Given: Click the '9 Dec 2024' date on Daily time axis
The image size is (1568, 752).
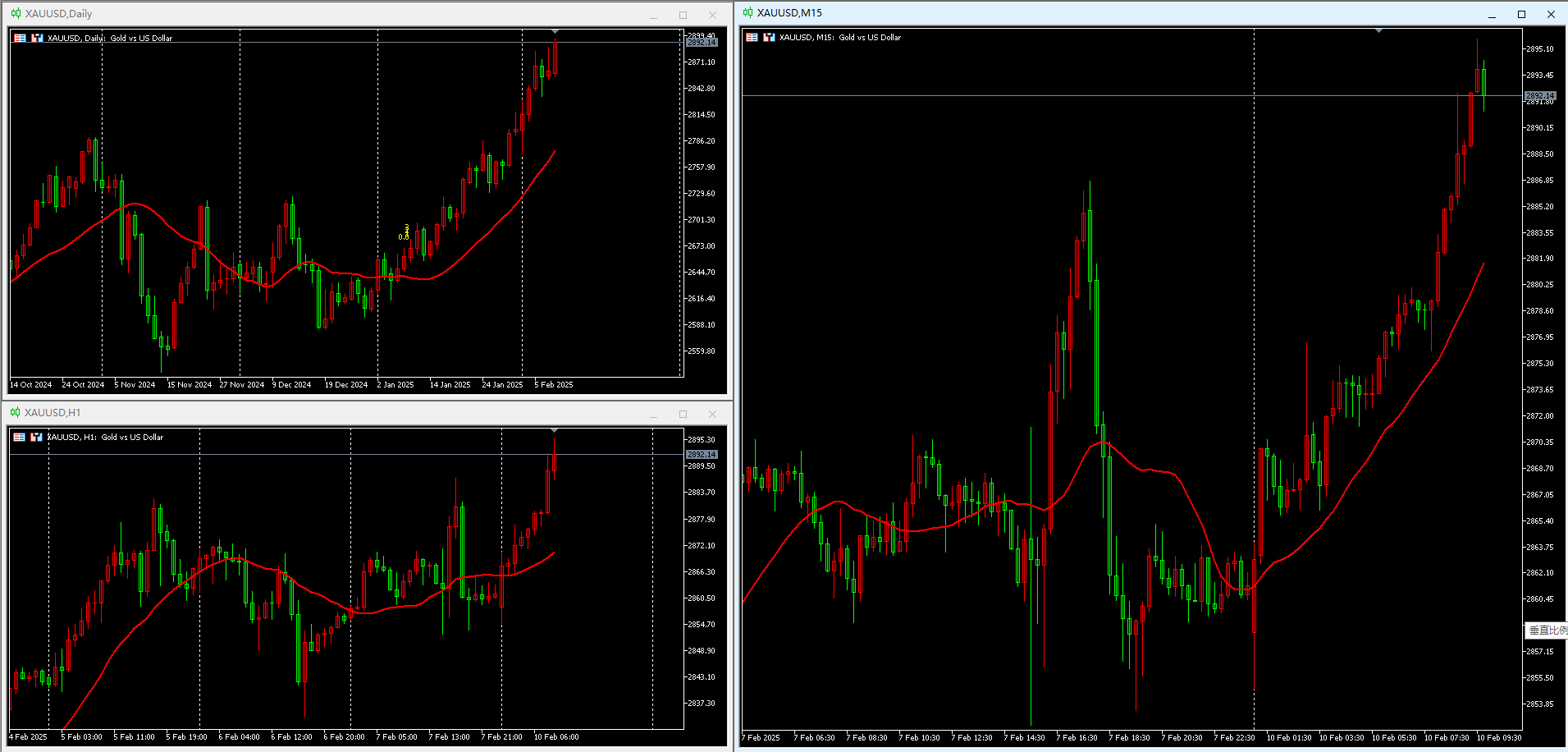Looking at the screenshot, I should pyautogui.click(x=291, y=384).
